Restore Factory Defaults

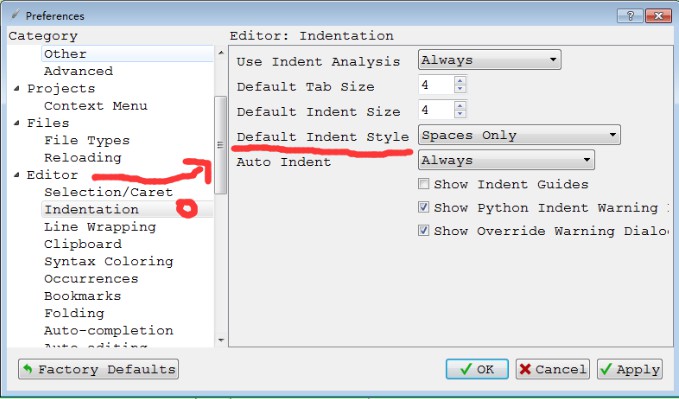pos(98,369)
